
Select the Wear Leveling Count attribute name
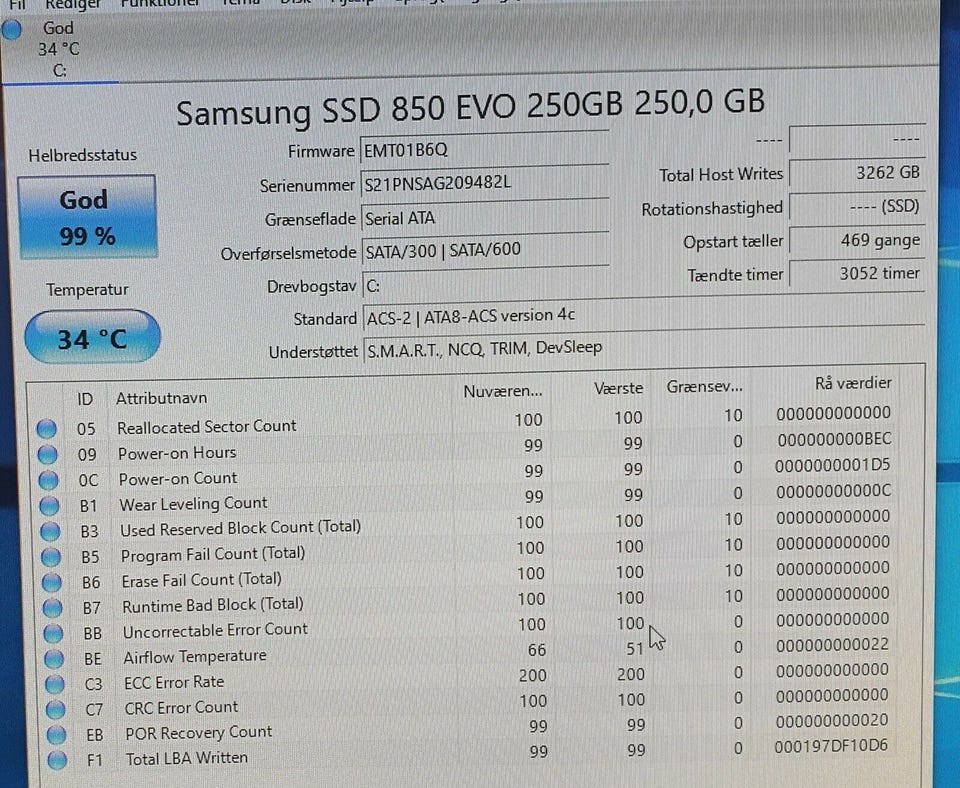[x=193, y=504]
